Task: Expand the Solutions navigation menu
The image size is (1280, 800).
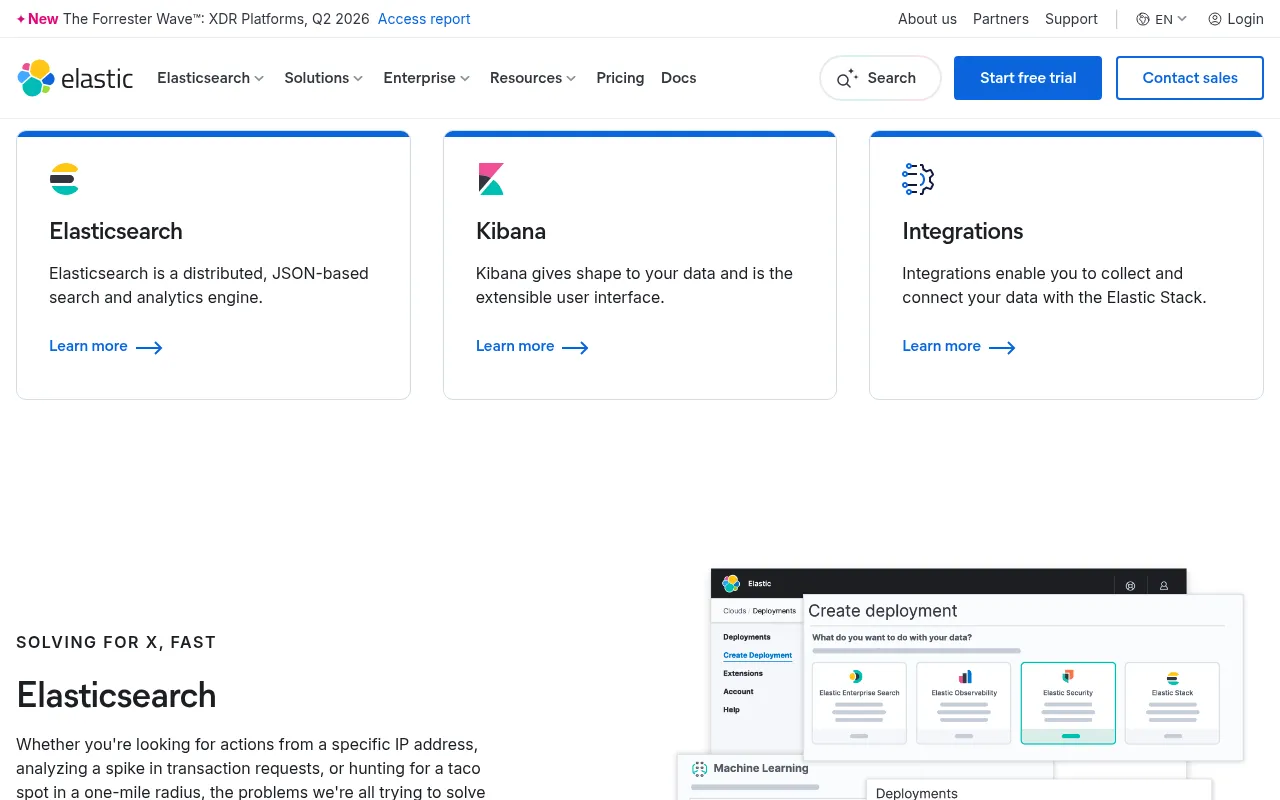Action: [x=324, y=78]
